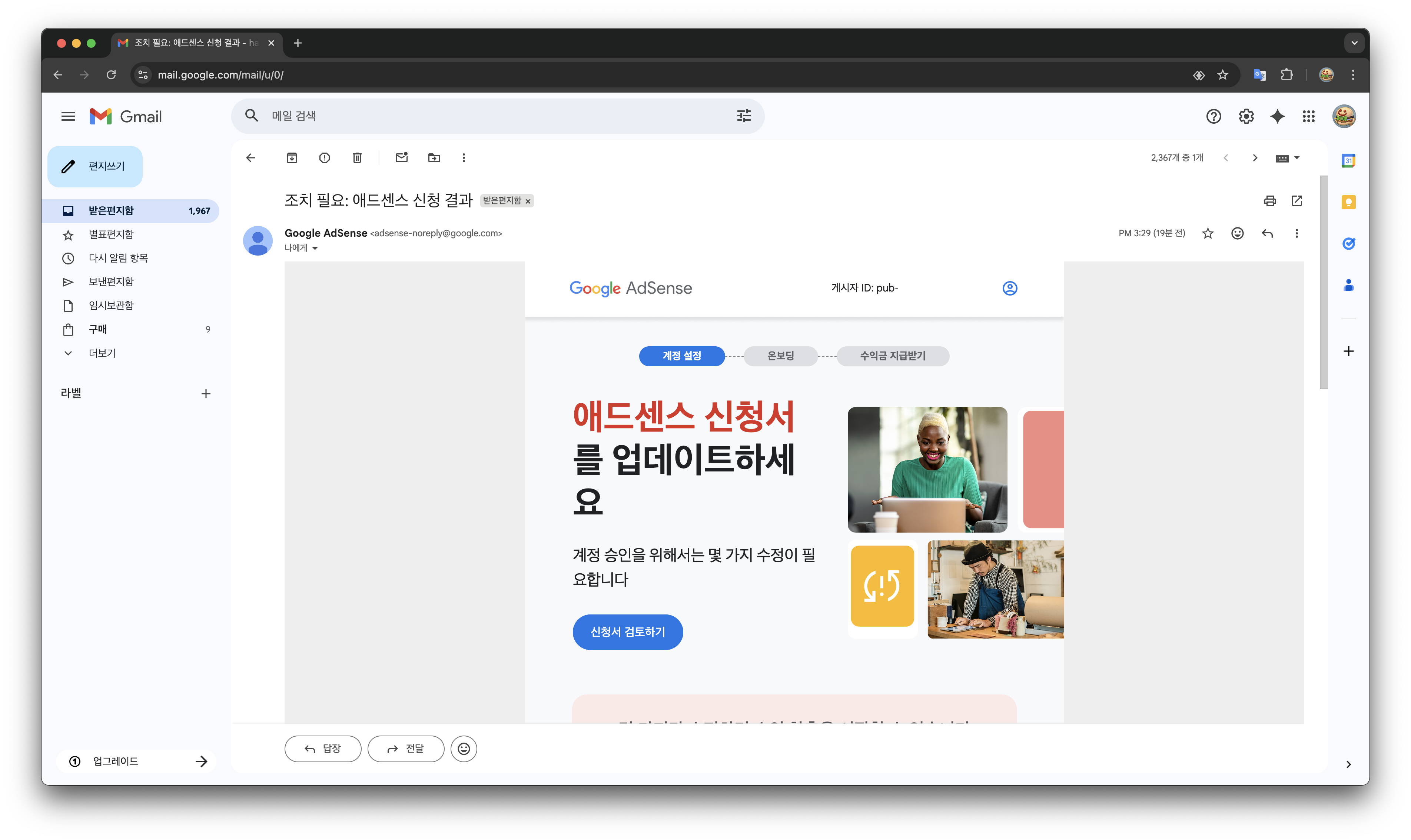Open email in new window

coord(1297,201)
